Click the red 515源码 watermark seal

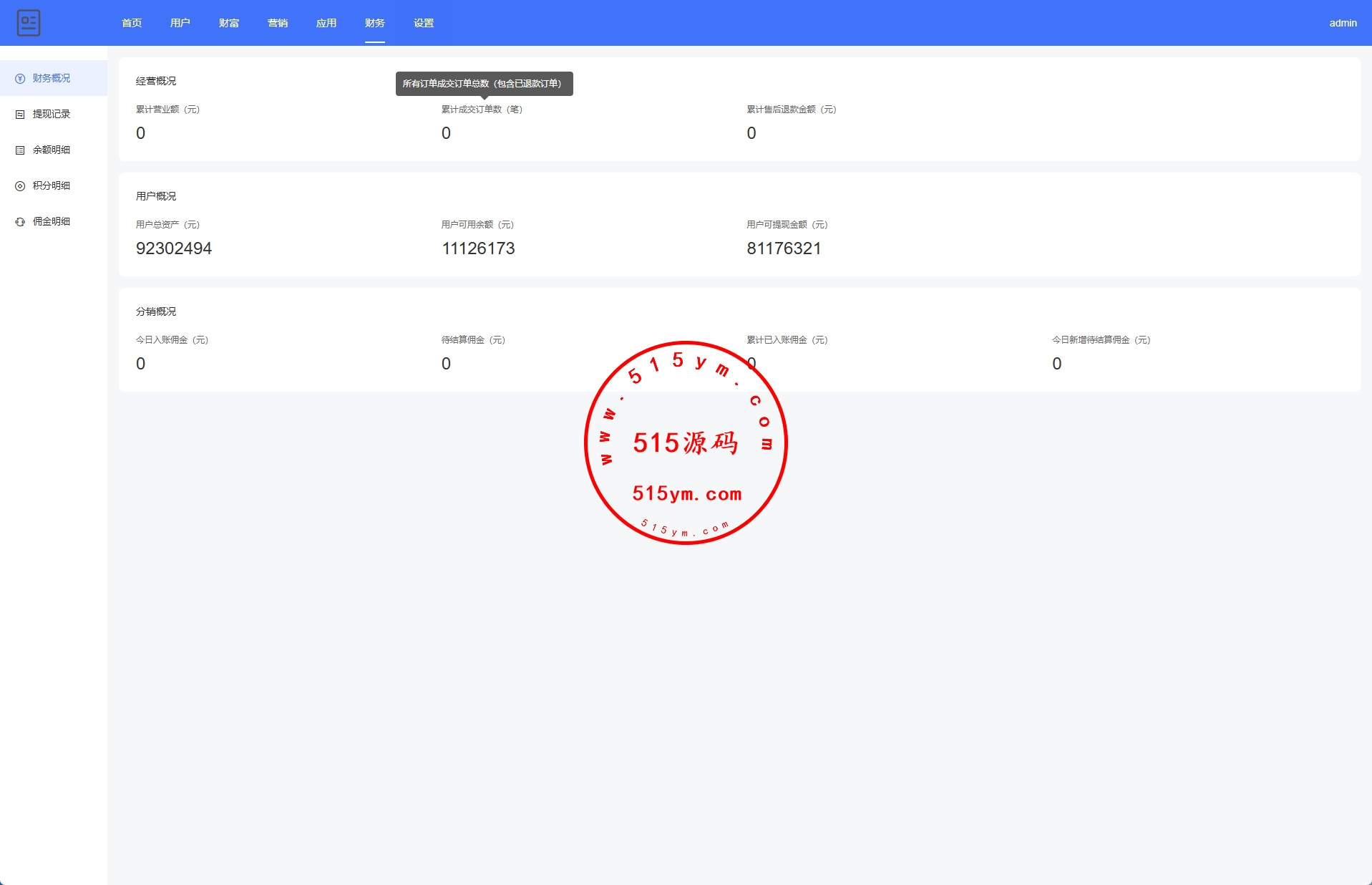pos(686,442)
